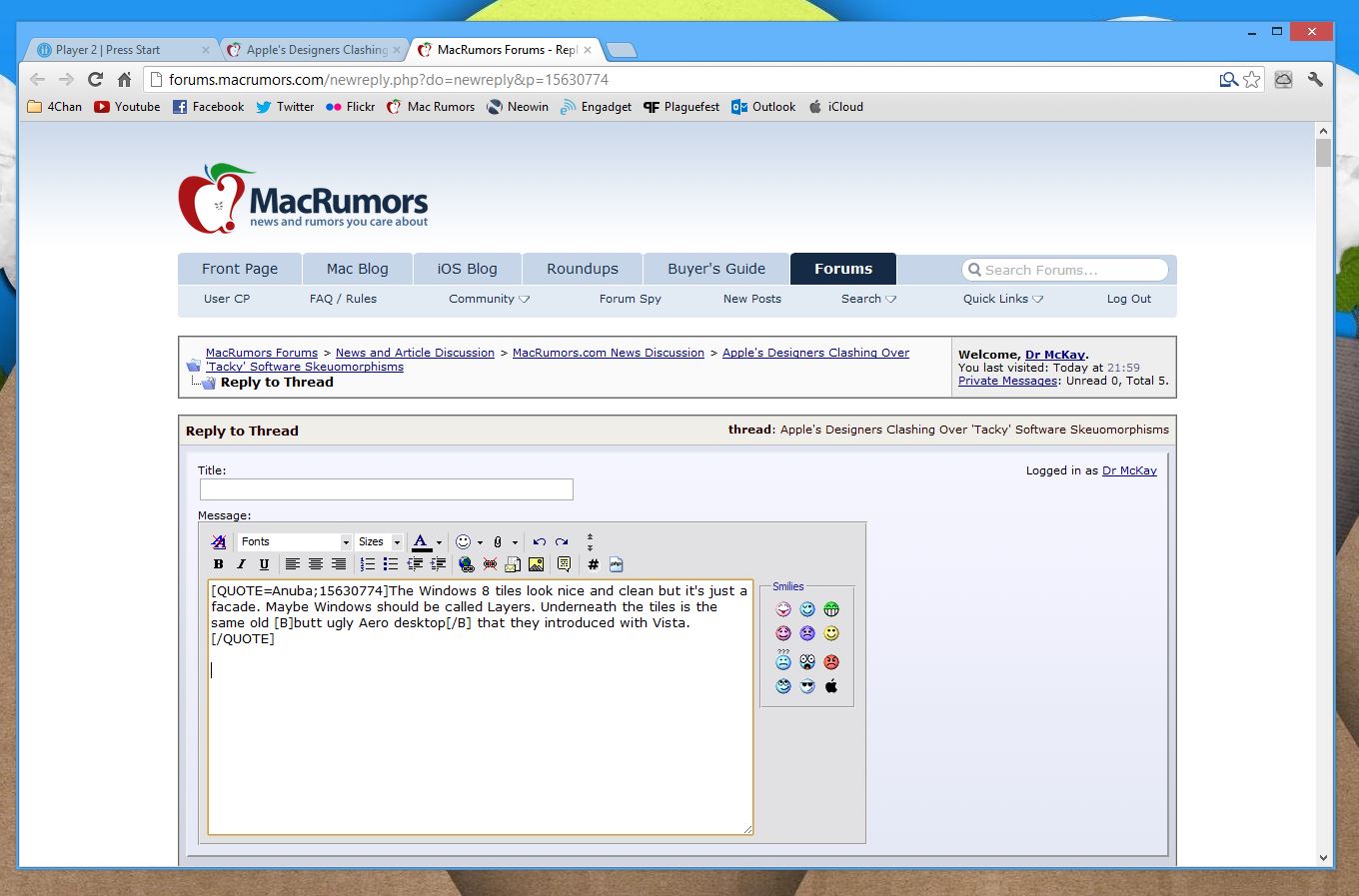
Task: Click the page vertical scrollbar thumb
Action: [x=1323, y=153]
